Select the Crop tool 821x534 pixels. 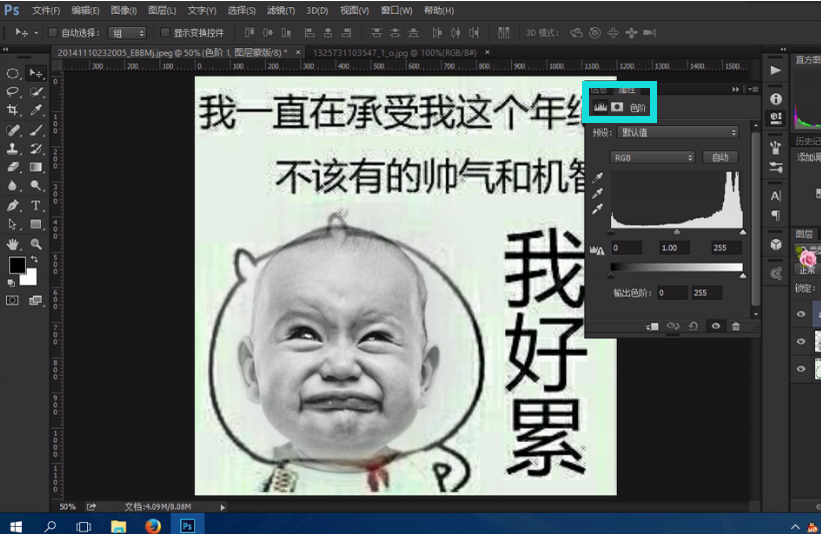tap(13, 110)
